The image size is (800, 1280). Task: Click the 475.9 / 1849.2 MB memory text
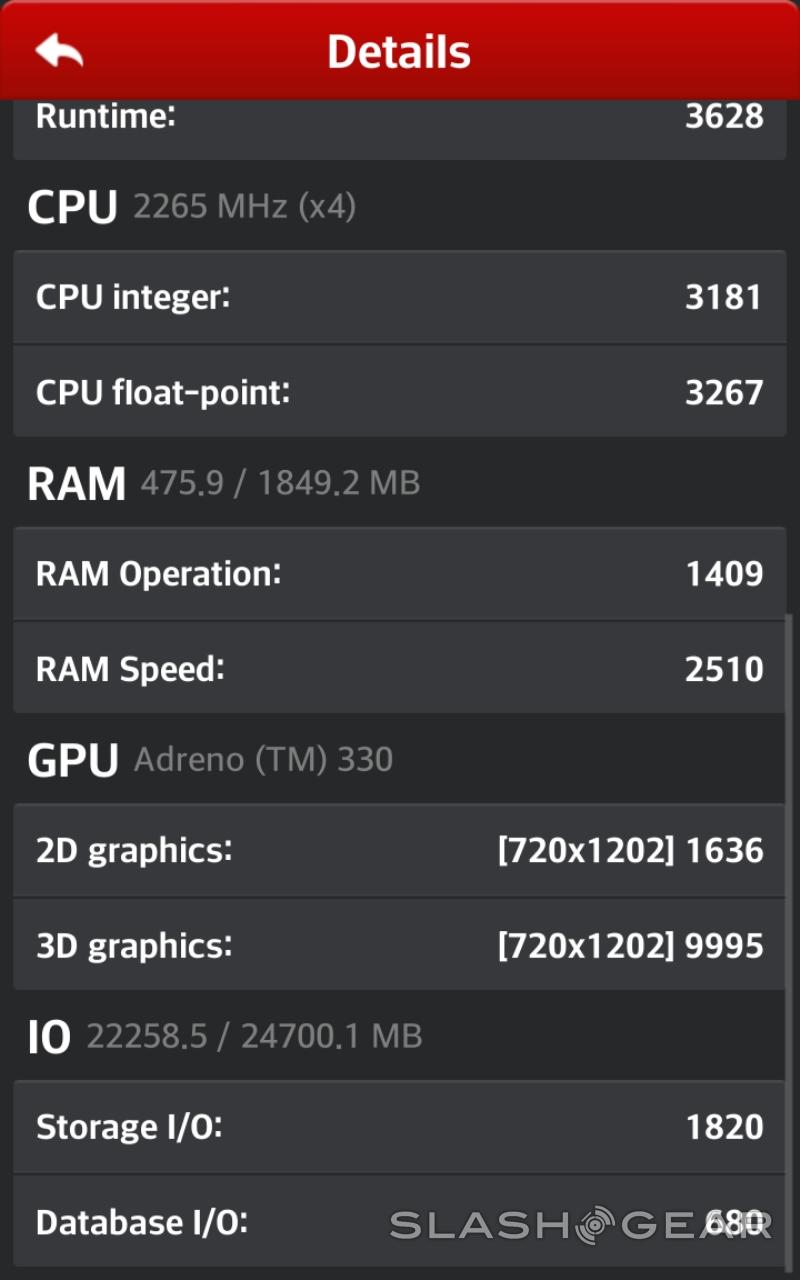pyautogui.click(x=280, y=484)
